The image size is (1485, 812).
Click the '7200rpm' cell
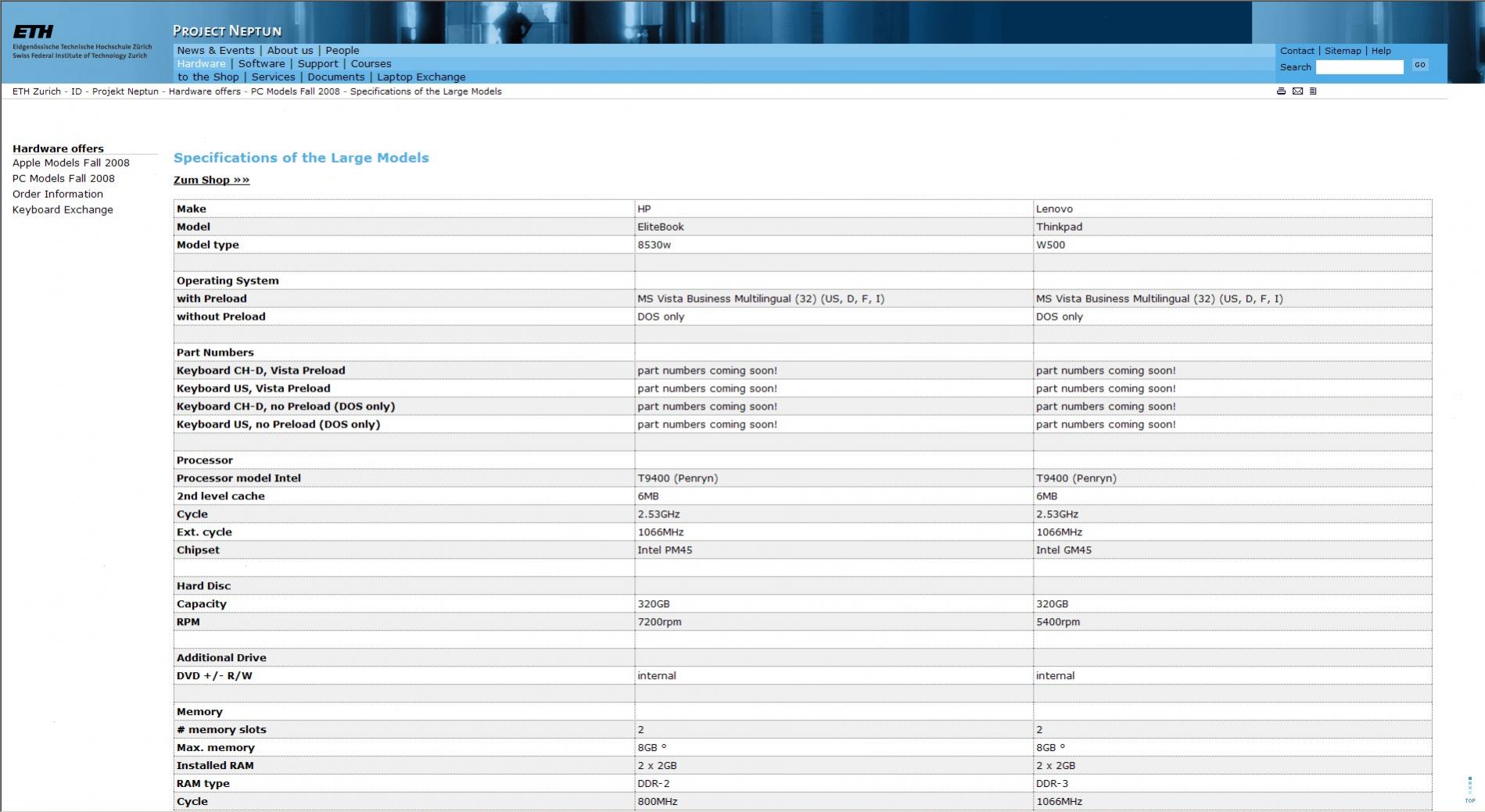tap(834, 622)
